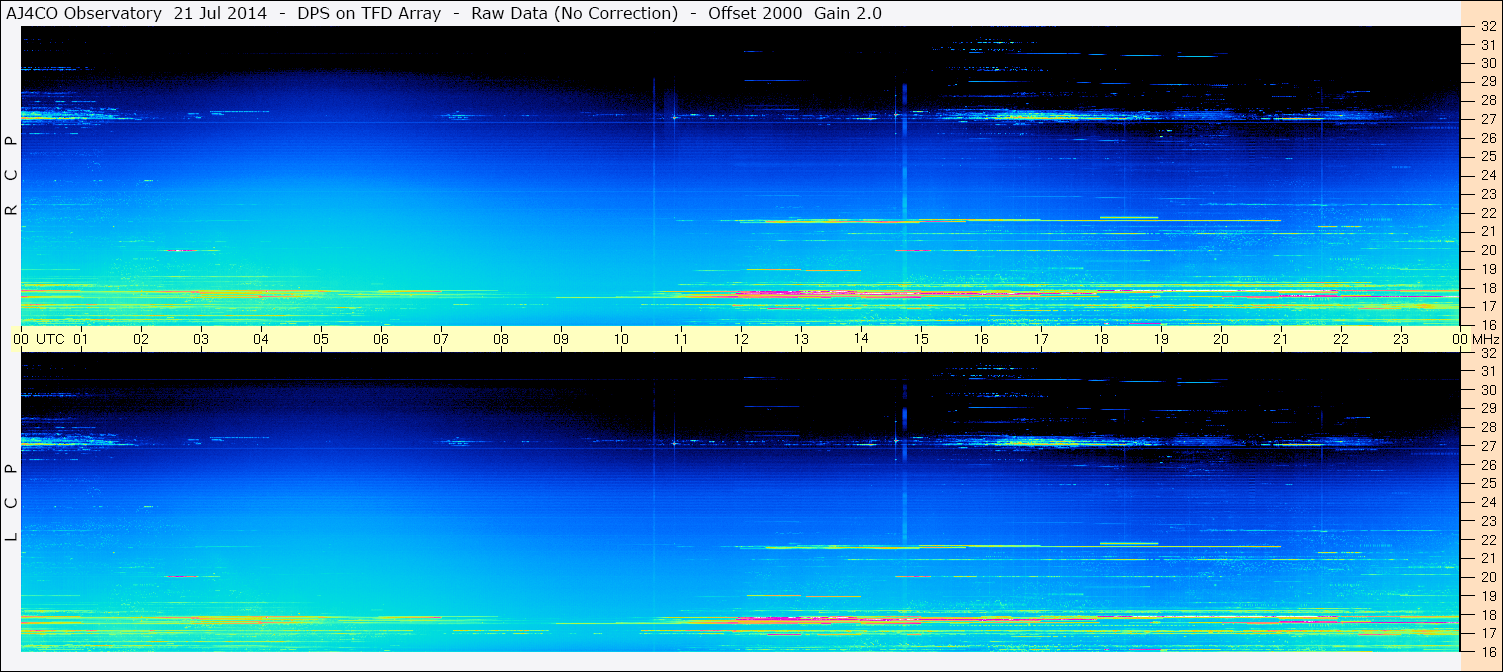Select the 04 hour mark on time axis
This screenshot has width=1503, height=672.
(x=261, y=339)
